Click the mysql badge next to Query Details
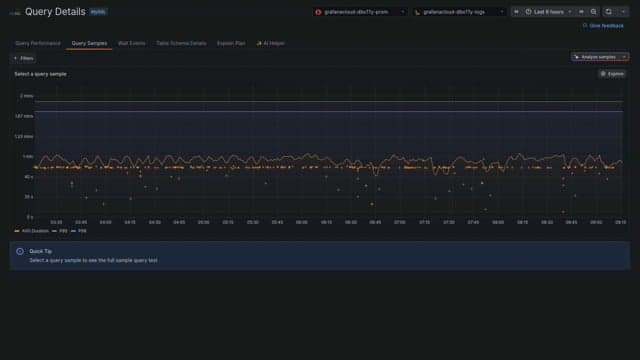640x360 pixels. click(x=98, y=12)
